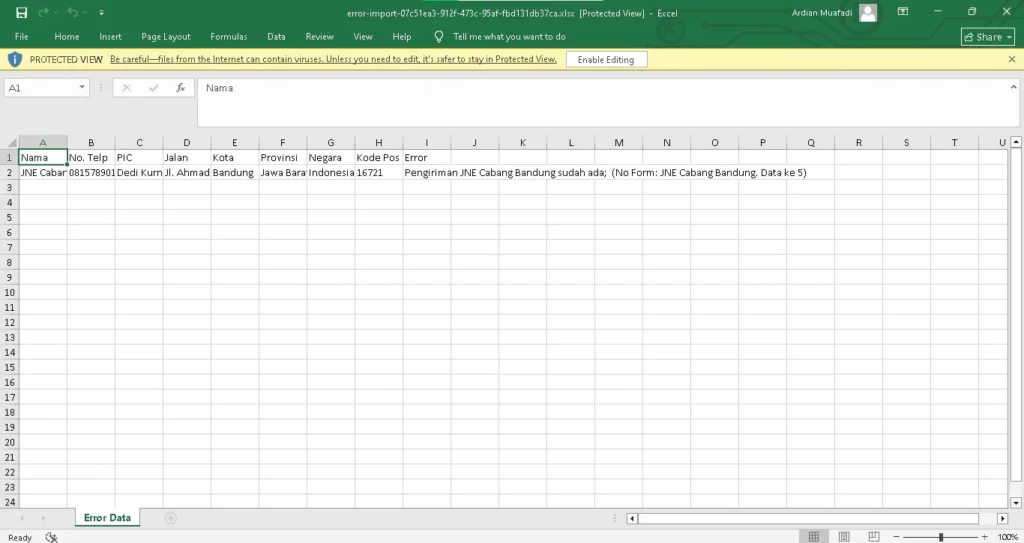
Task: Click the Ardian Muafadi account avatar
Action: point(868,12)
